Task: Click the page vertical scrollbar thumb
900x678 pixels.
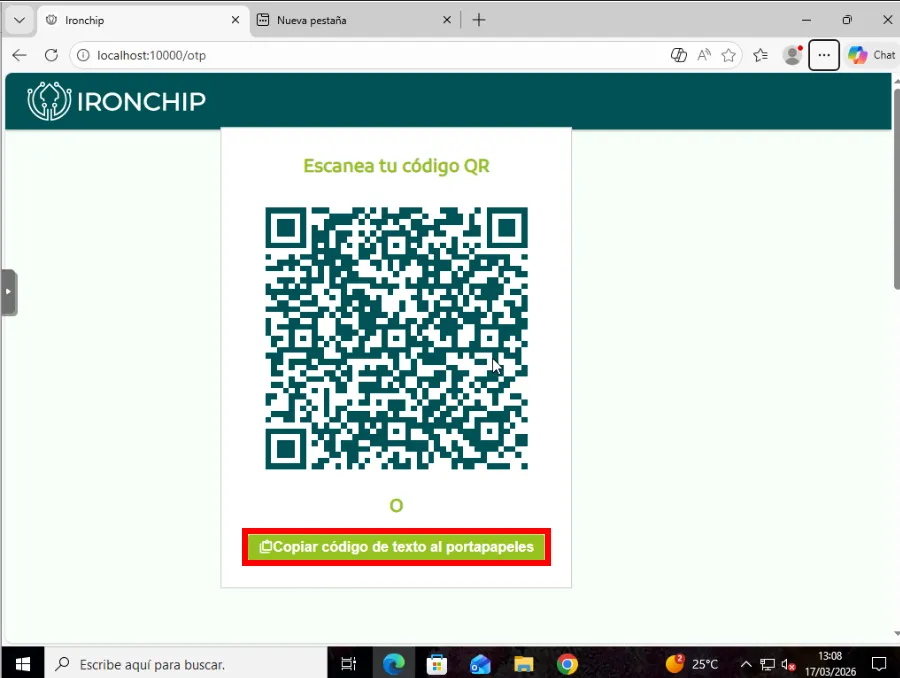Action: pos(896,189)
